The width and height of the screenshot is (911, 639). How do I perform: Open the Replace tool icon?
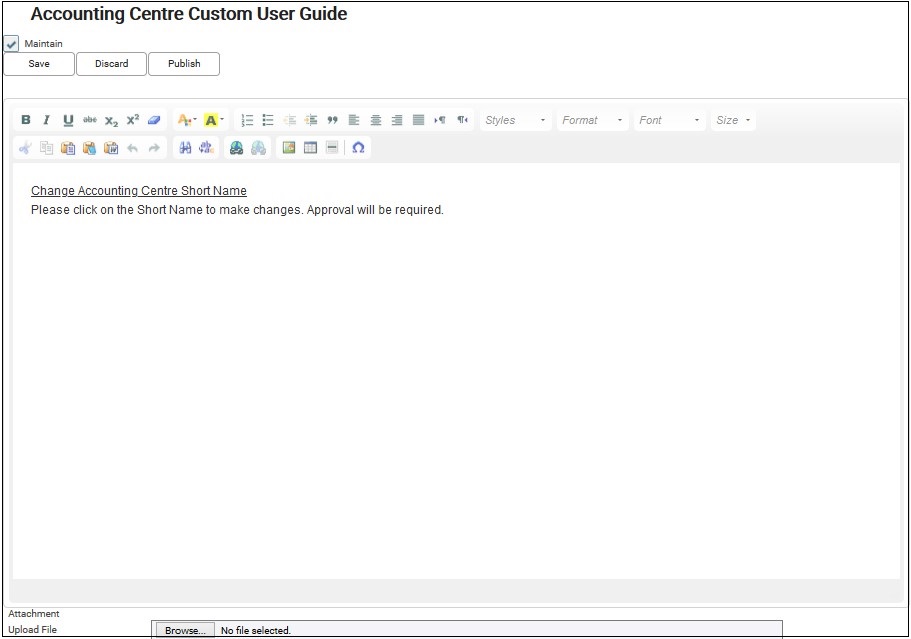[x=206, y=148]
